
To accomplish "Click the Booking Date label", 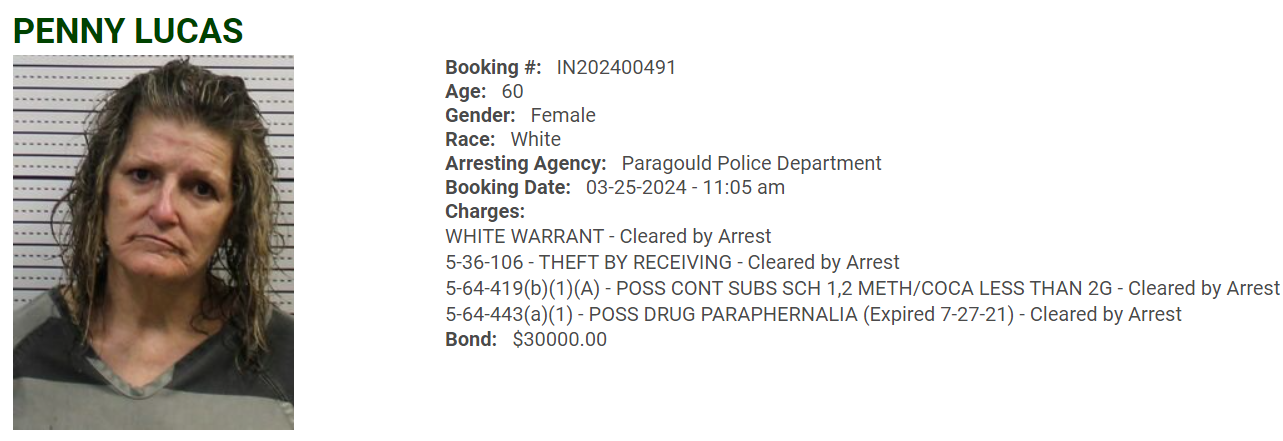I will 508,187.
